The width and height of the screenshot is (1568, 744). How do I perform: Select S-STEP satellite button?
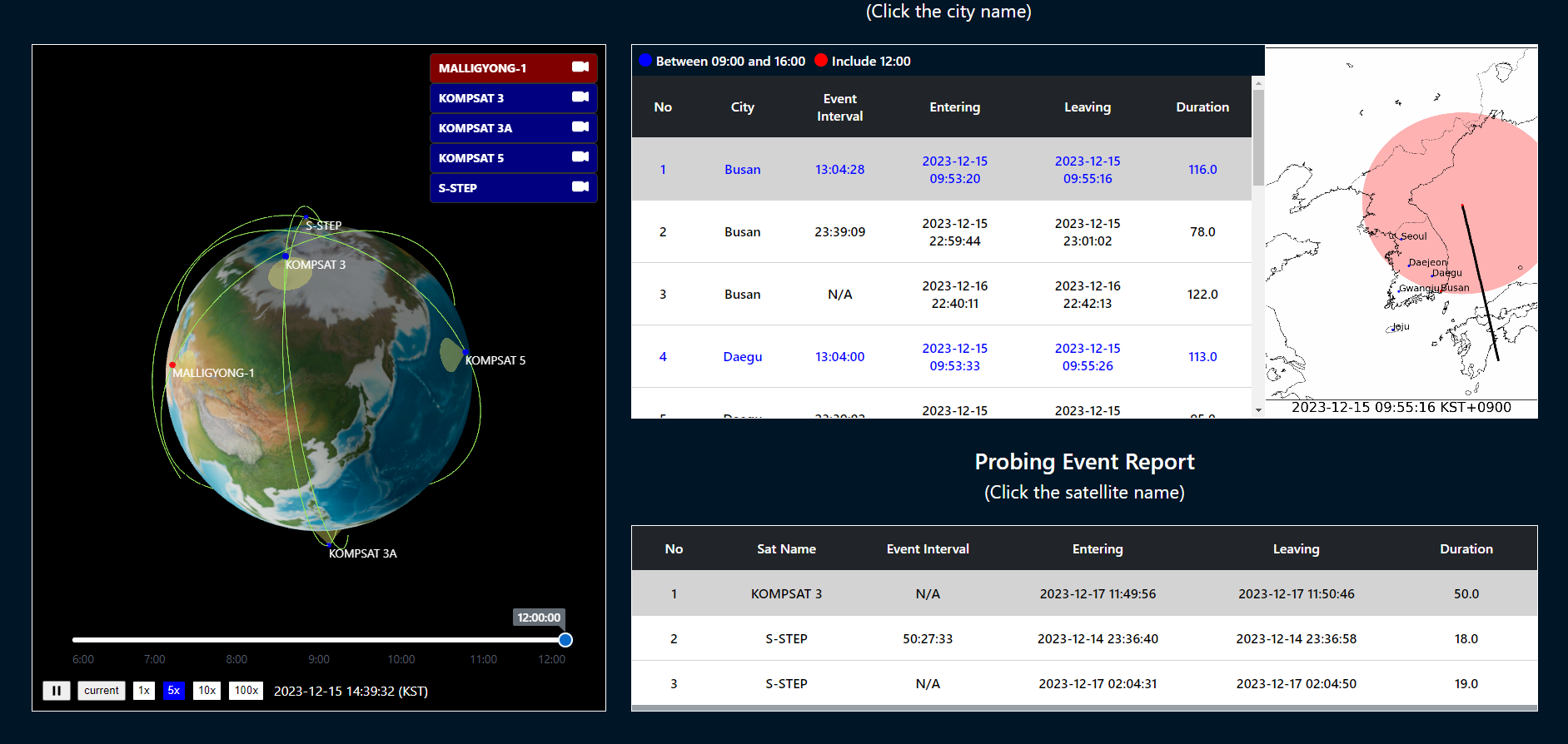coord(514,188)
